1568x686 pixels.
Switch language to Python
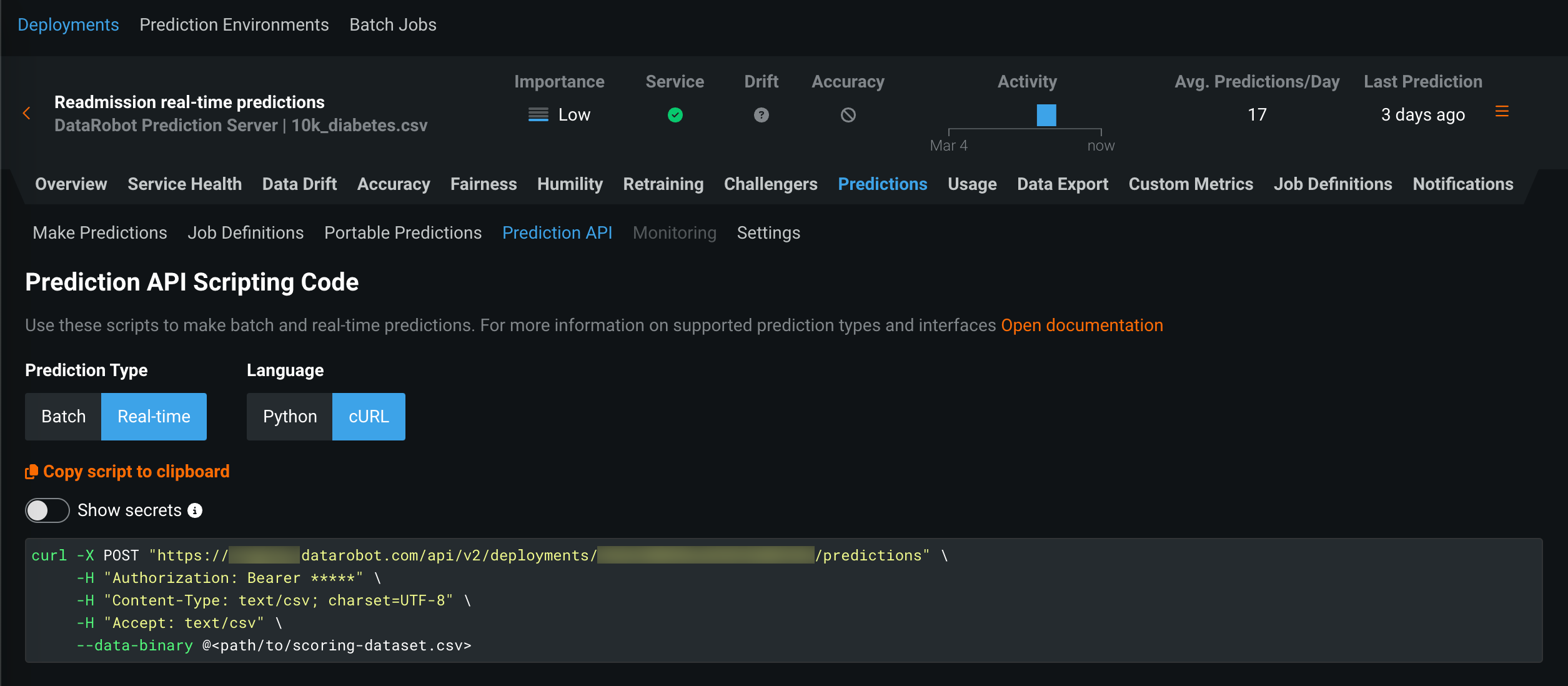click(x=289, y=417)
